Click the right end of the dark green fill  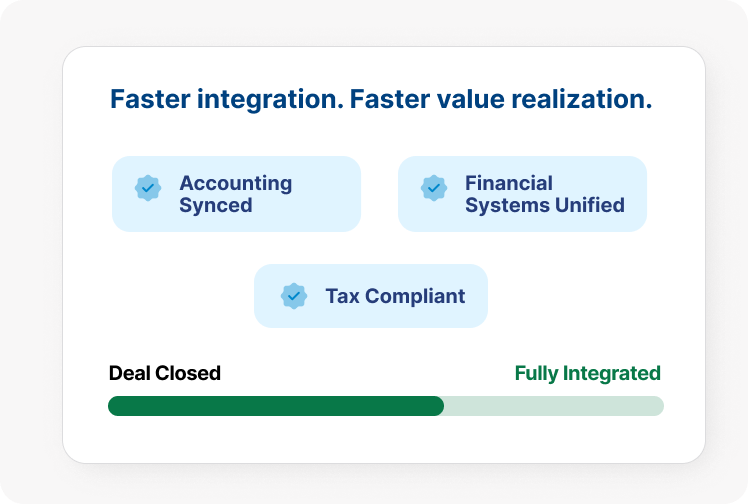[438, 406]
